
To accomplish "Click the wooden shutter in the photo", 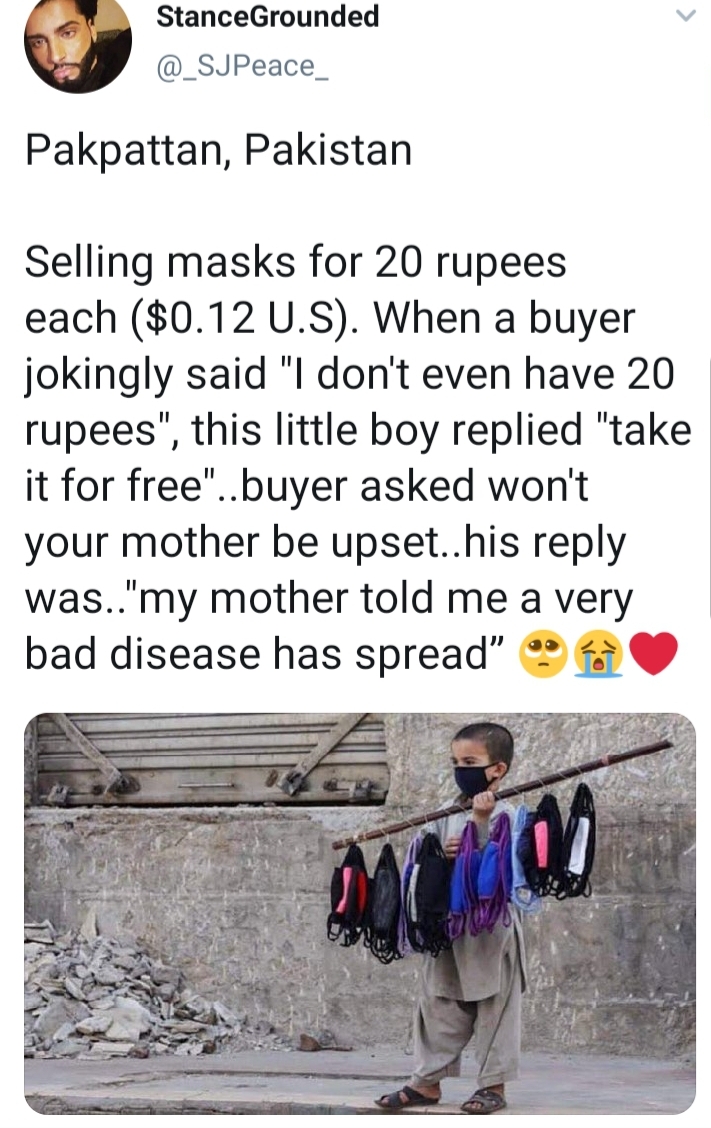I will tap(210, 760).
